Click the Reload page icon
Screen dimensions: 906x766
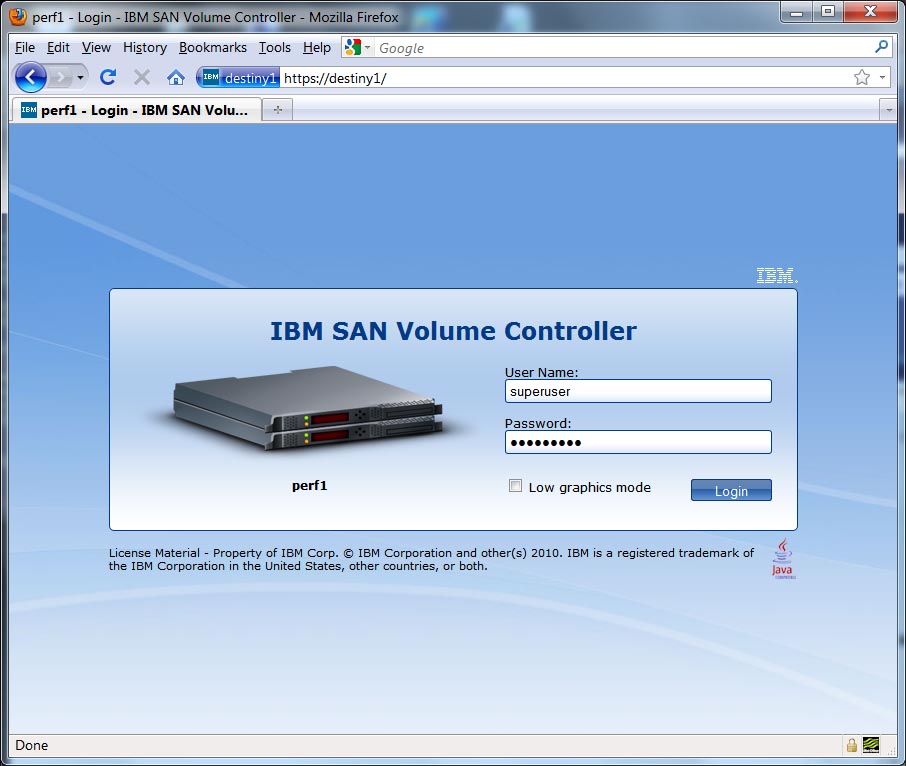click(108, 77)
